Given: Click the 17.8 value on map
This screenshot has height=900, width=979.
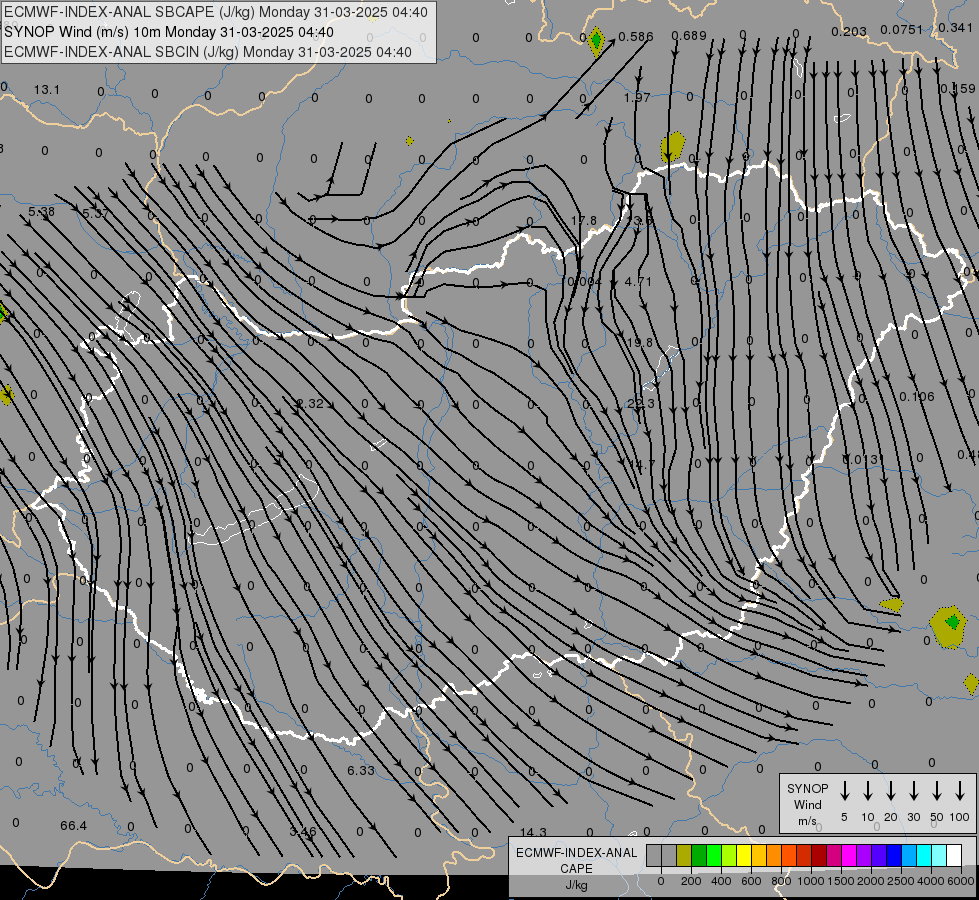Looking at the screenshot, I should [x=584, y=221].
